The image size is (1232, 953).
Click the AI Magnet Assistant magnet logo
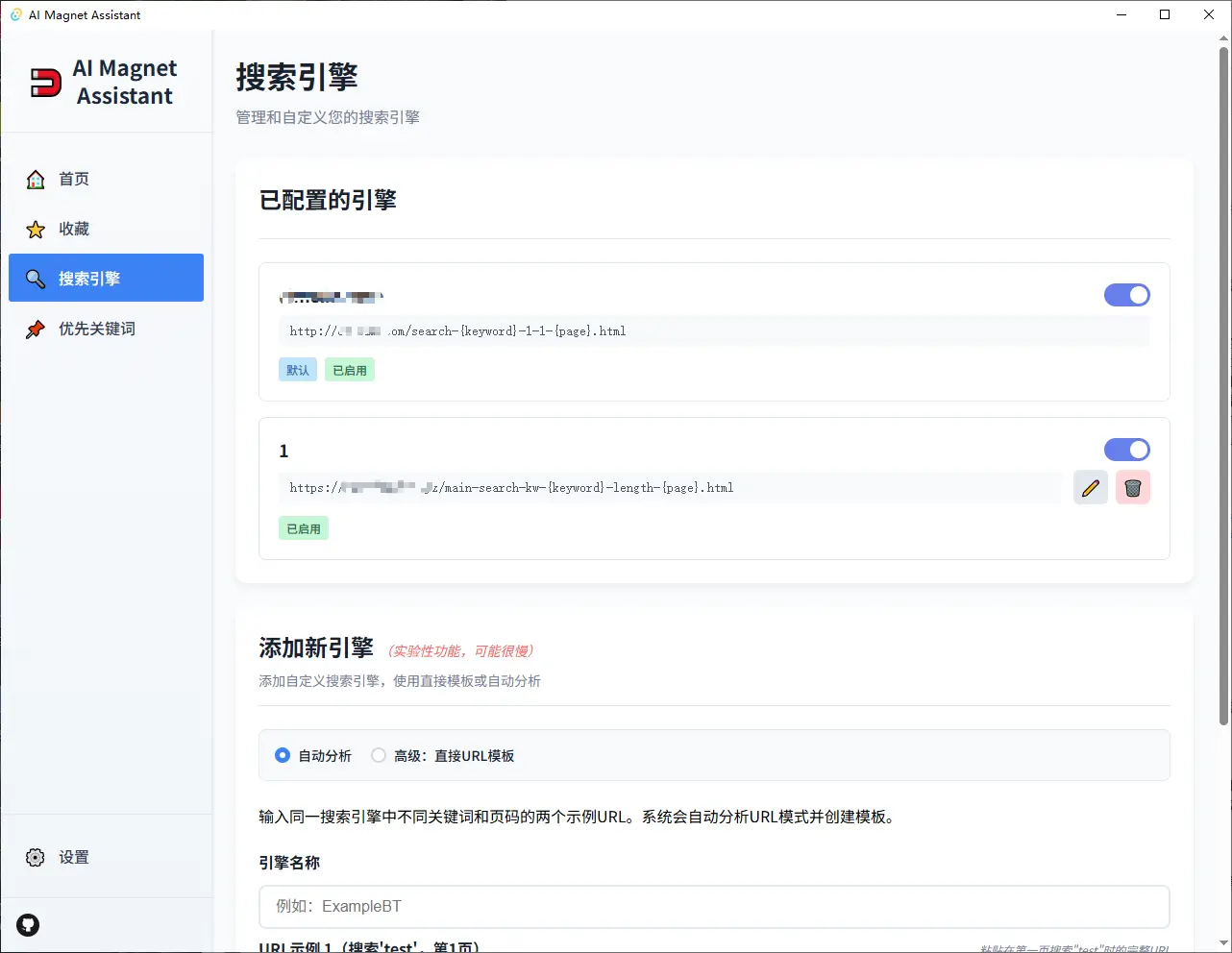[45, 82]
